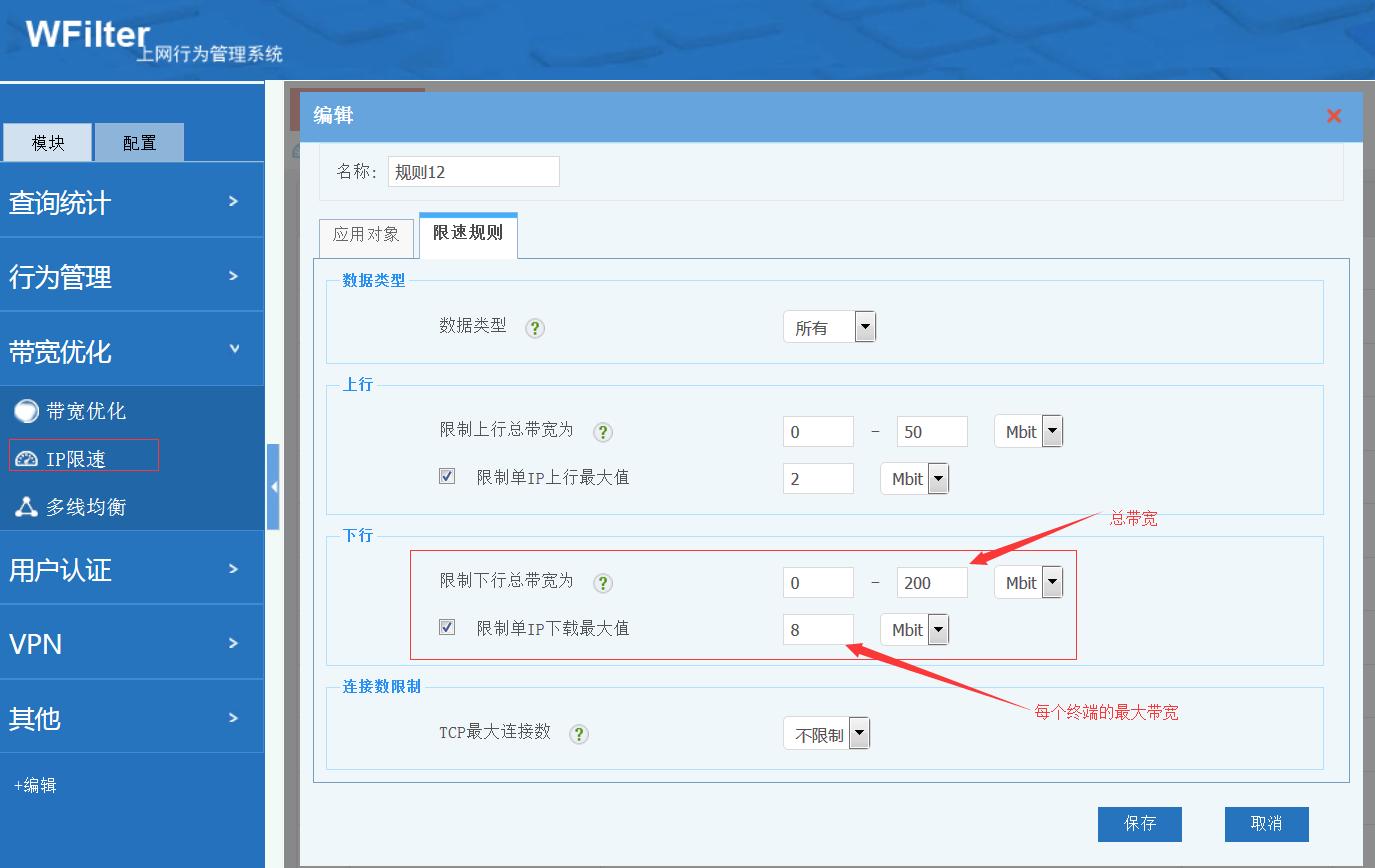Screen dimensions: 1375x868
Task: Select the 多线均衡 triangle node icon
Action: pos(28,506)
